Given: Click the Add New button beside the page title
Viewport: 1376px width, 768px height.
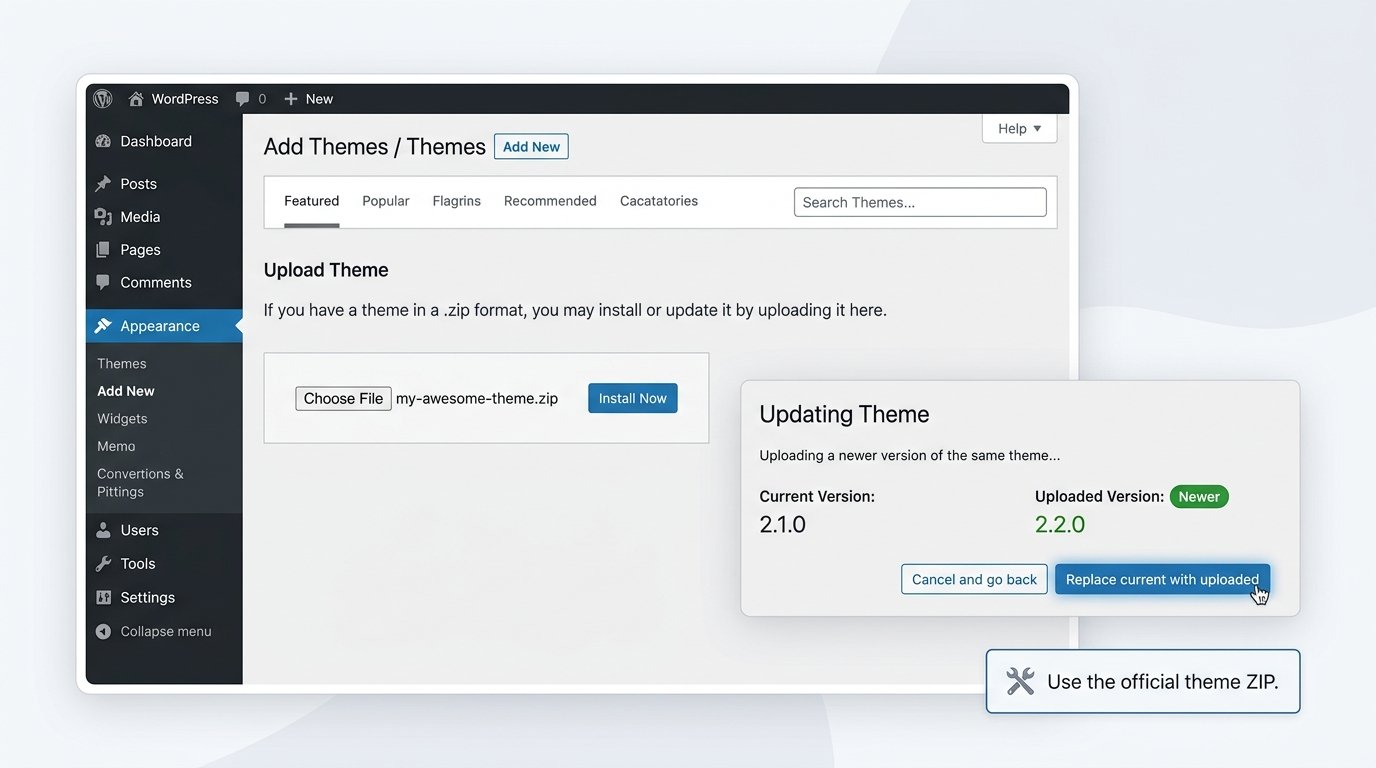Looking at the screenshot, I should click(531, 147).
